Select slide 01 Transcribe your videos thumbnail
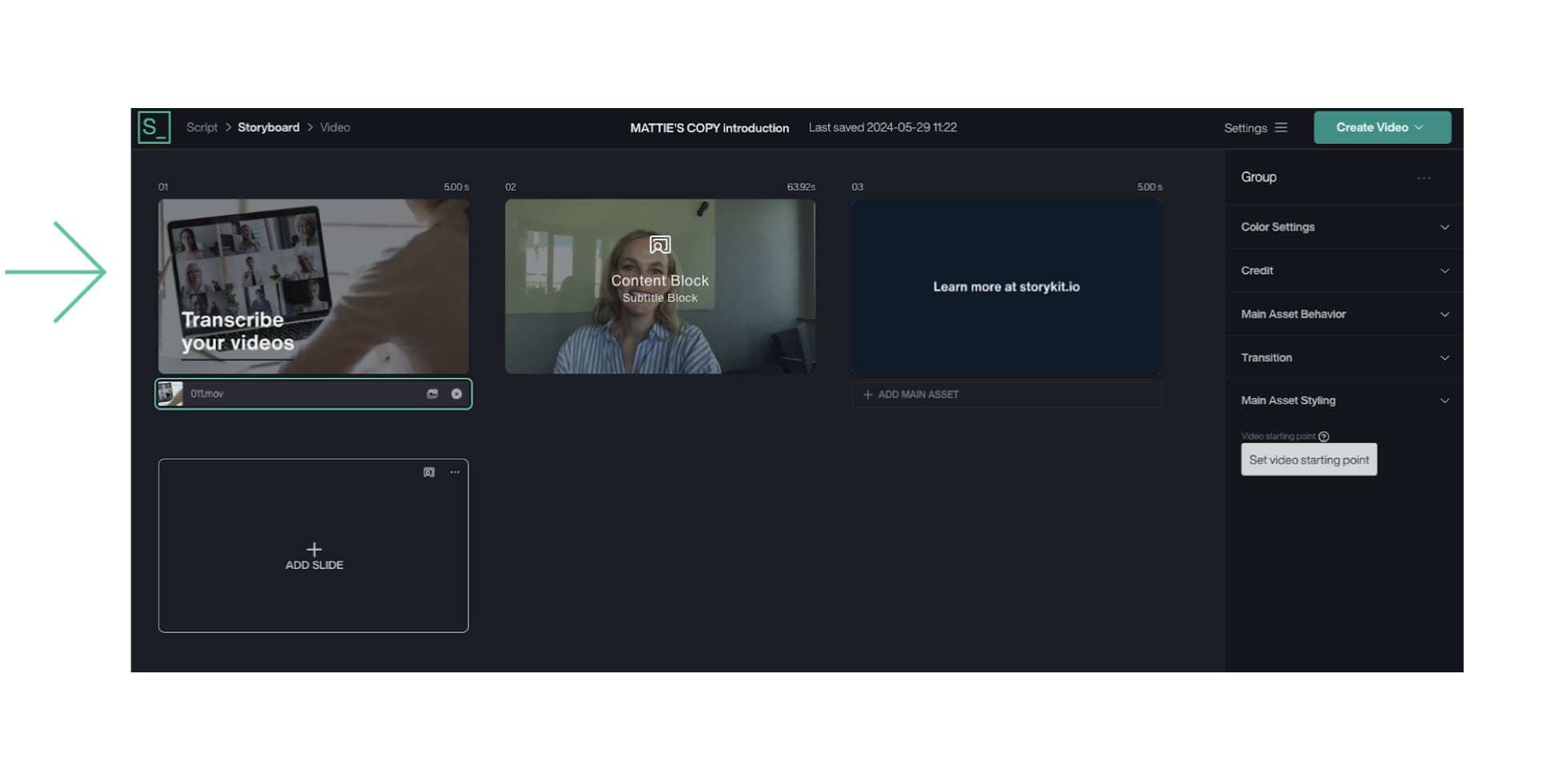1568x770 pixels. point(314,286)
